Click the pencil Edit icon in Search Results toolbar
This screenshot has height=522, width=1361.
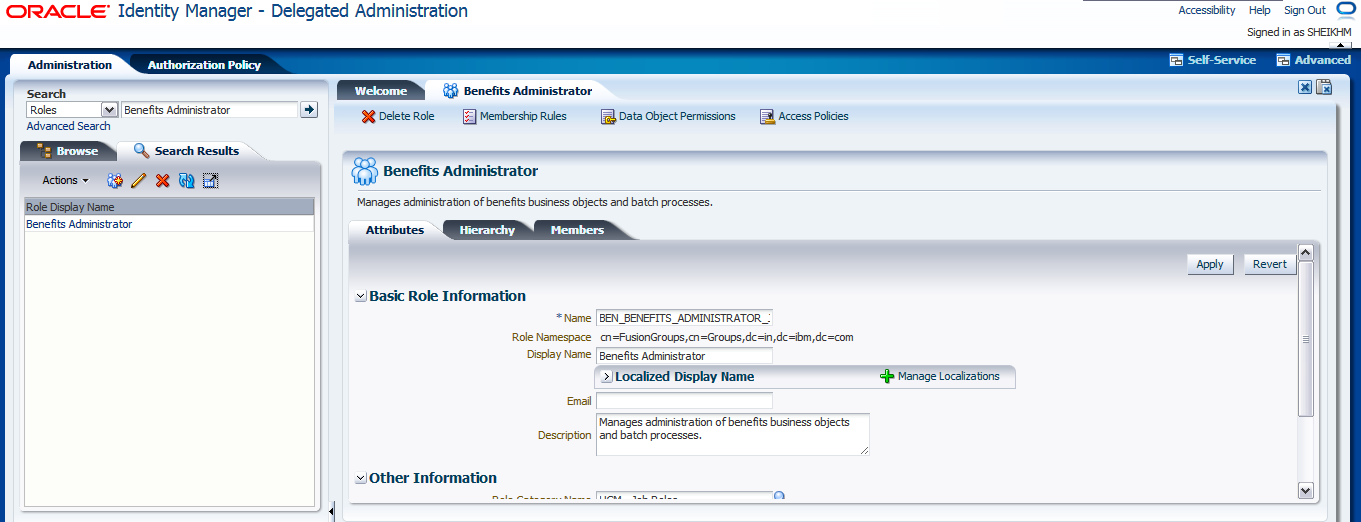[x=138, y=180]
